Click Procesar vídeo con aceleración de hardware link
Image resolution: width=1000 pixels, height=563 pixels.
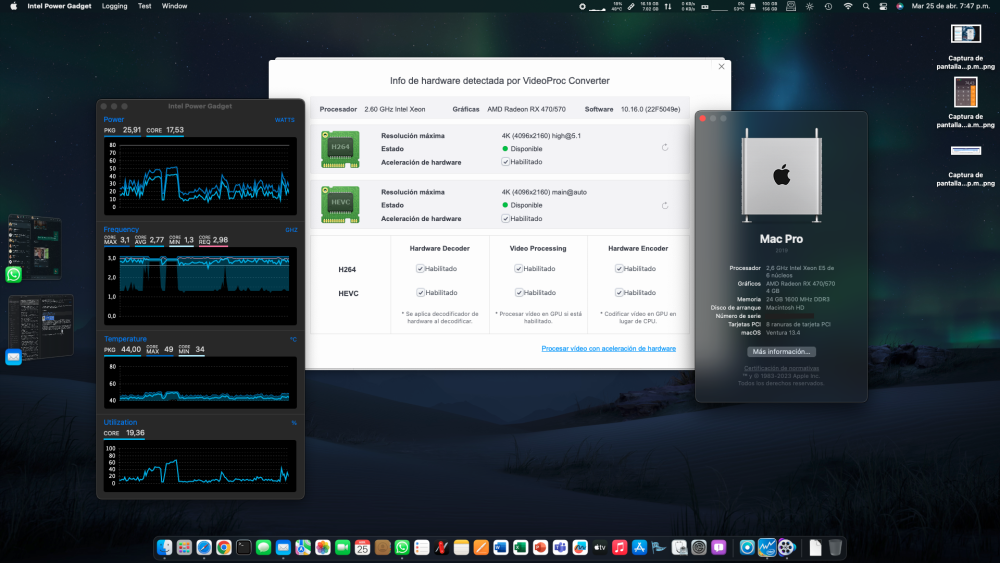point(608,349)
